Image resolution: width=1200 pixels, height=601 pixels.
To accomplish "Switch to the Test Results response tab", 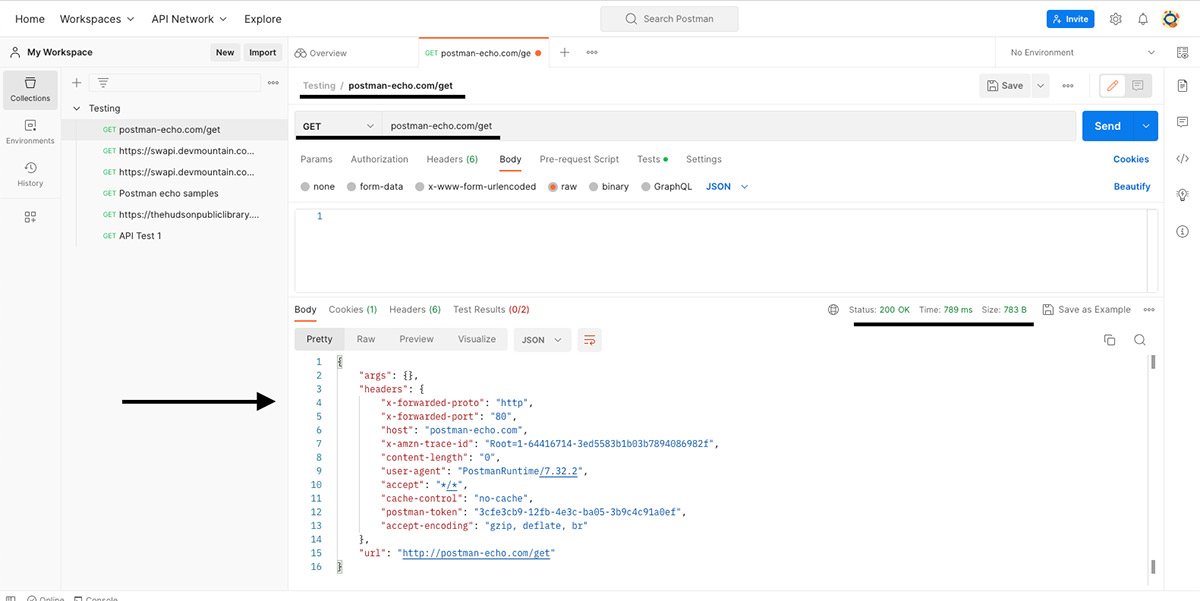I will tap(491, 310).
